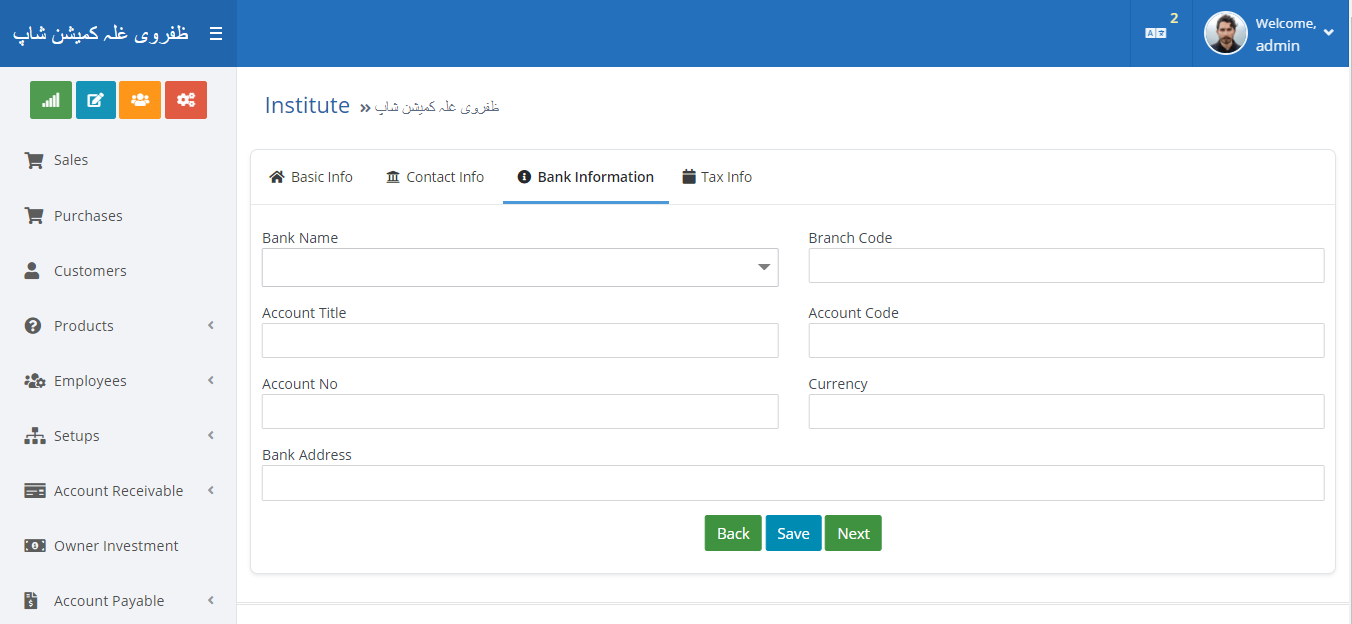This screenshot has height=624, width=1352.
Task: Click the admin profile avatar picture
Action: 1225,33
